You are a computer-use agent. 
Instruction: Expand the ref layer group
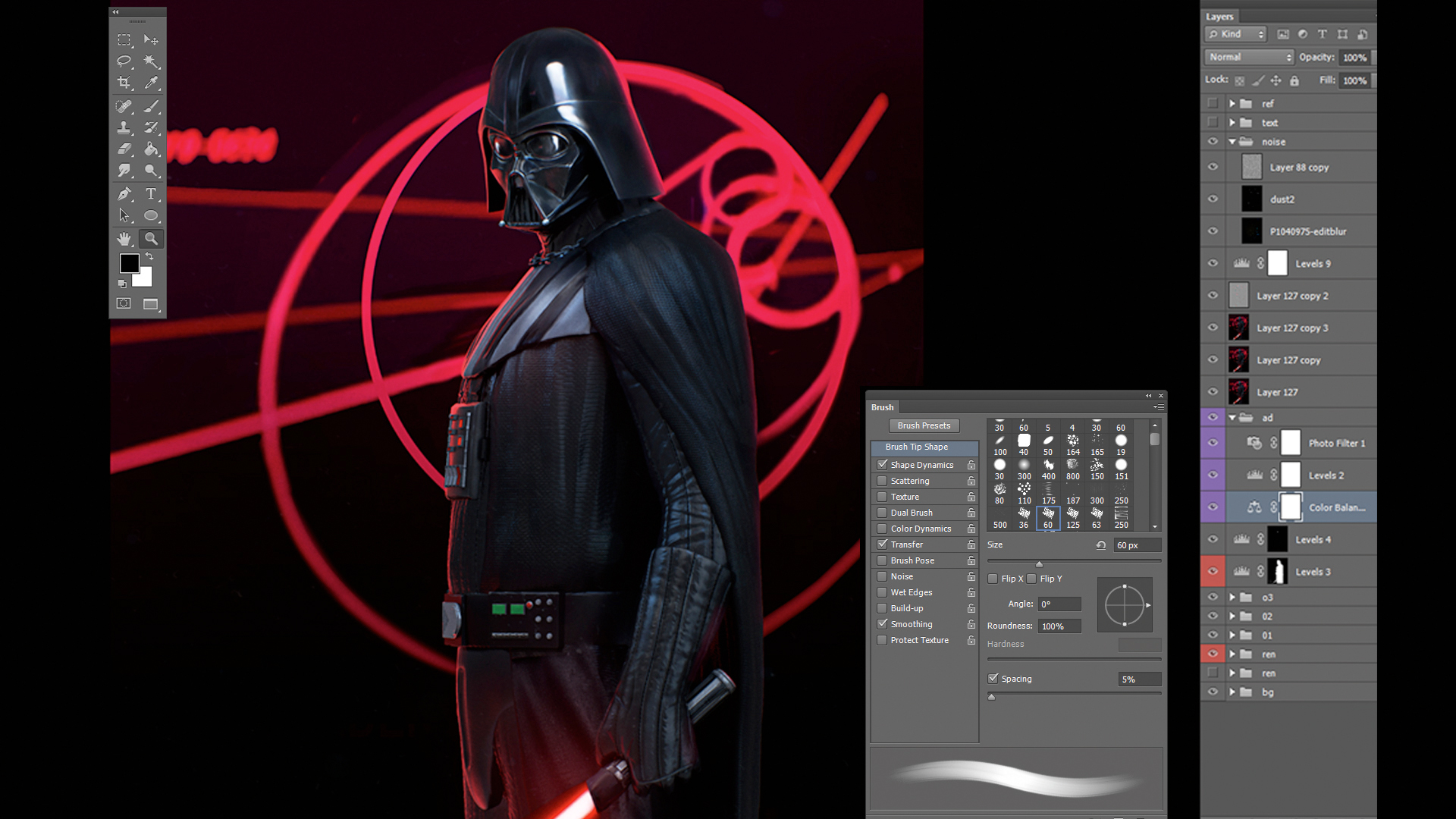(x=1232, y=103)
